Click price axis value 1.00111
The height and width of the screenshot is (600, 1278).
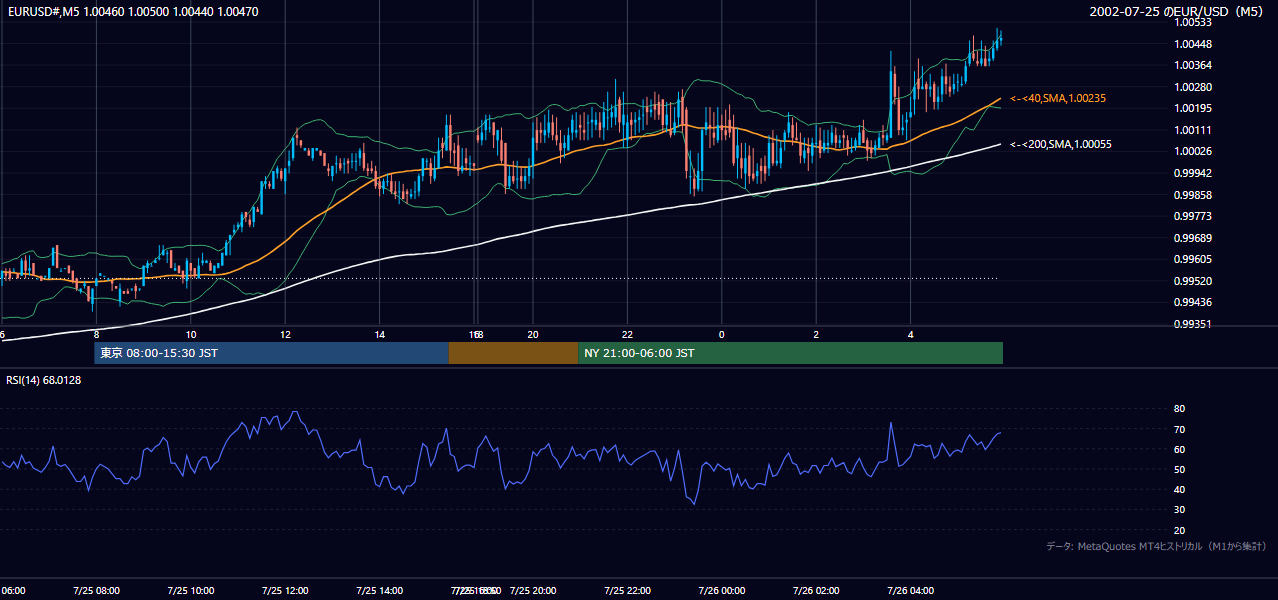(1194, 130)
